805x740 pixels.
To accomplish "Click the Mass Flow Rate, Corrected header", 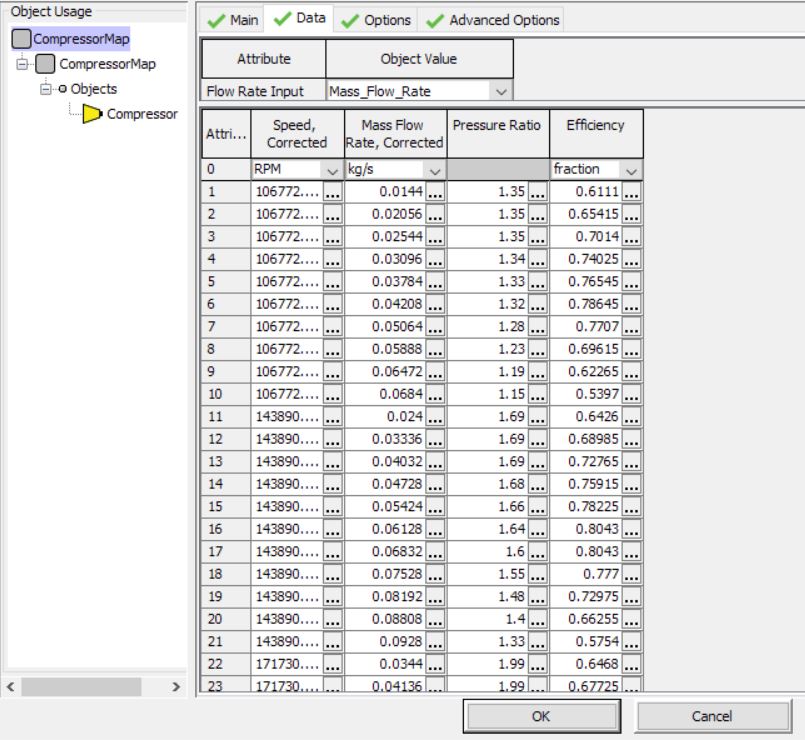I will click(x=395, y=134).
